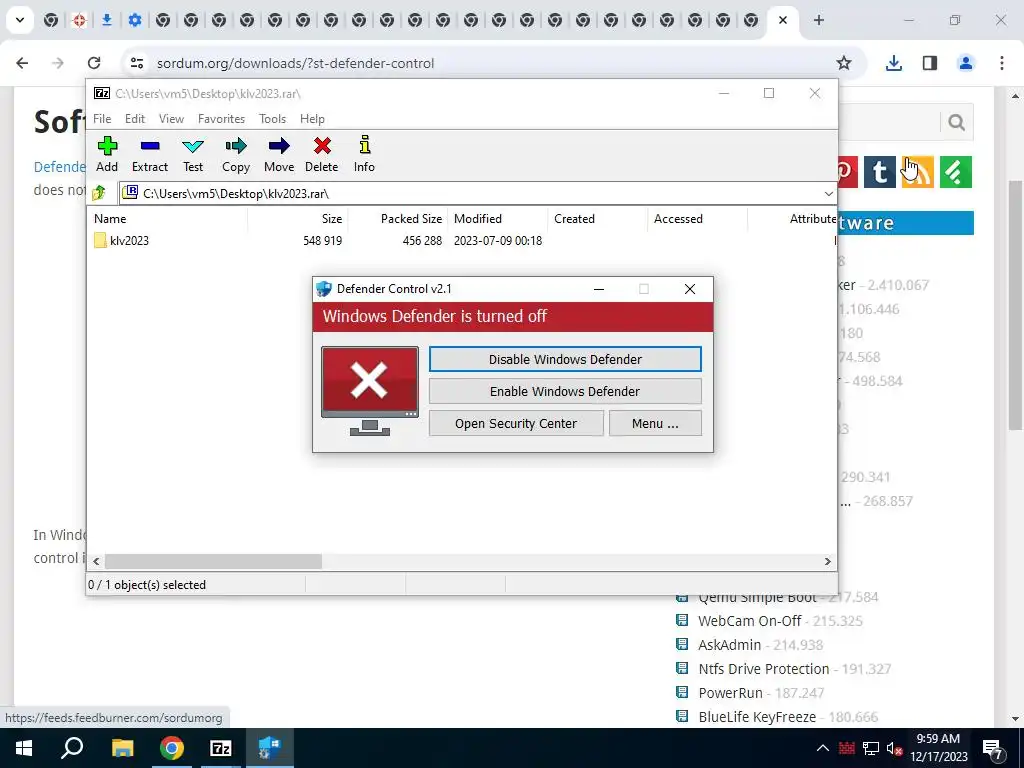Click the red Delete icon in 7-Zip

(322, 155)
